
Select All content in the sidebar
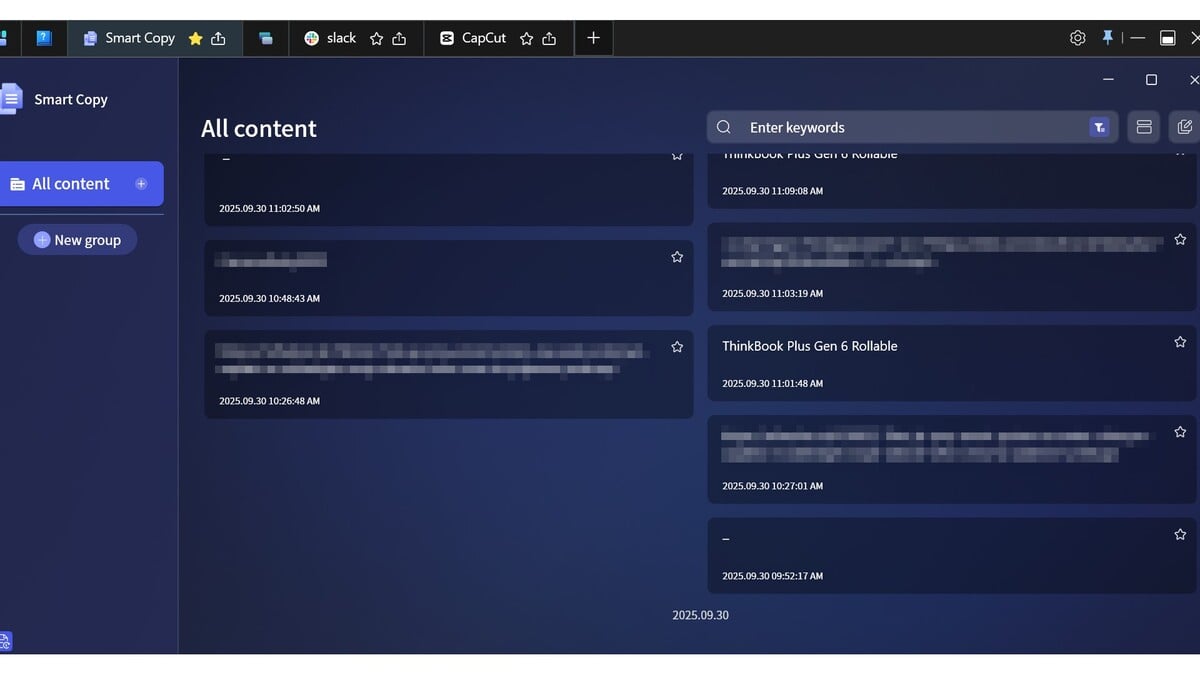70,184
